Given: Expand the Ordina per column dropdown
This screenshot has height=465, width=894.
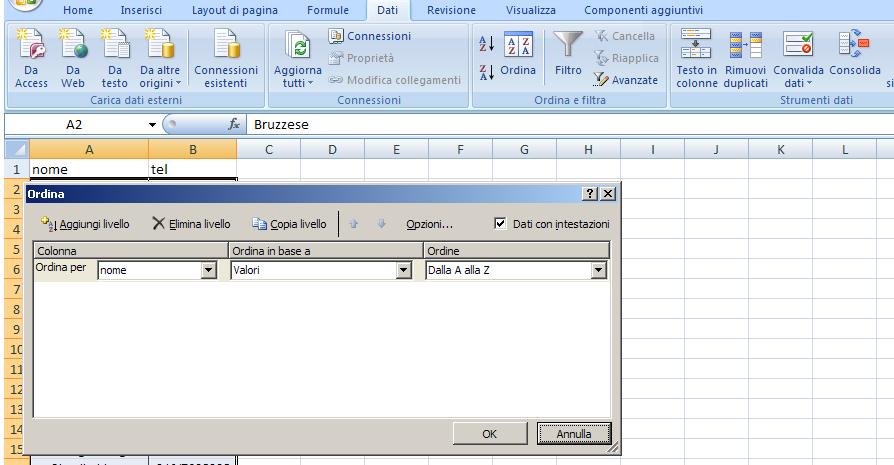Looking at the screenshot, I should click(x=209, y=269).
